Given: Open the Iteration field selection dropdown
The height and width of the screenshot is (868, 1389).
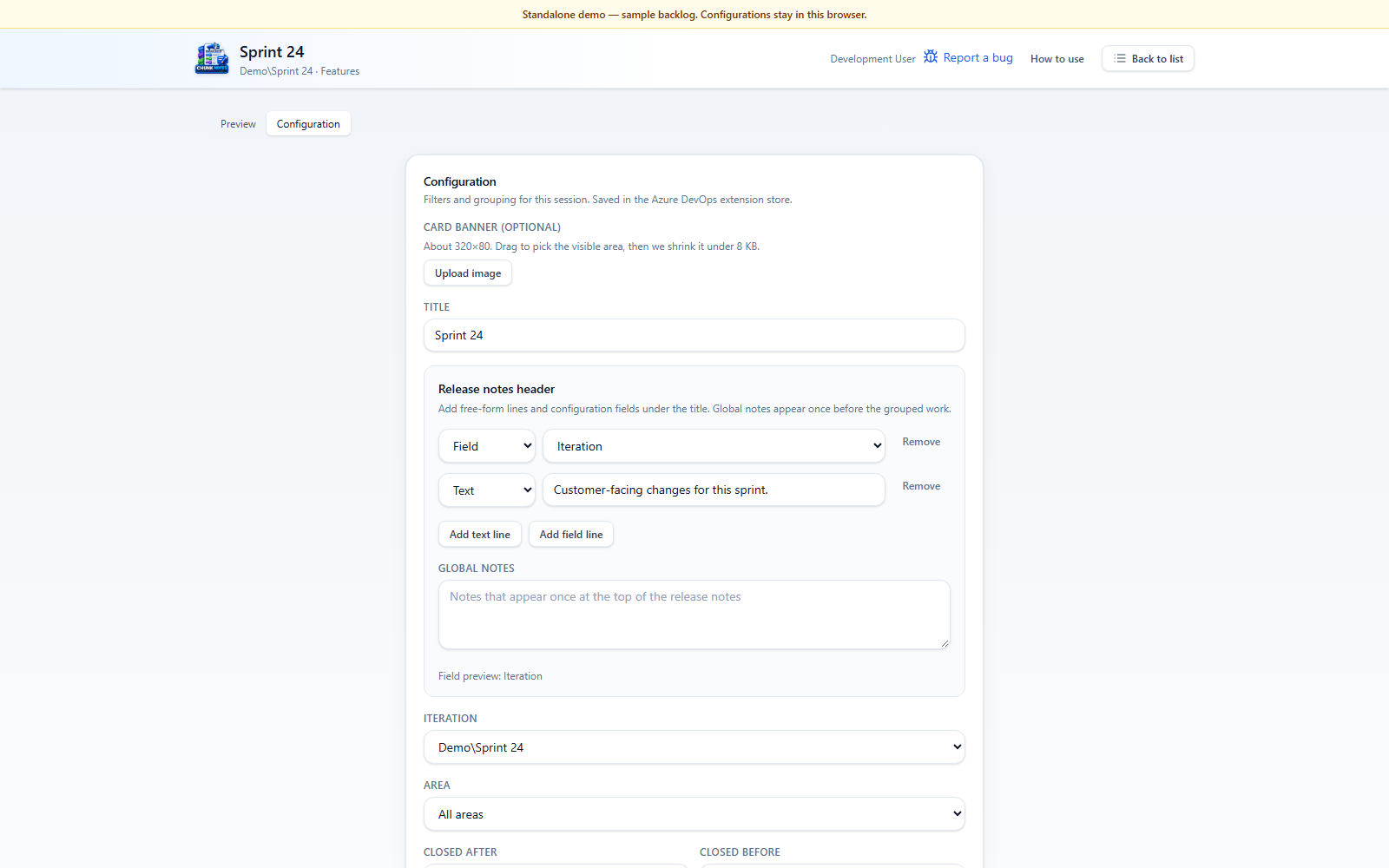Looking at the screenshot, I should (x=714, y=446).
